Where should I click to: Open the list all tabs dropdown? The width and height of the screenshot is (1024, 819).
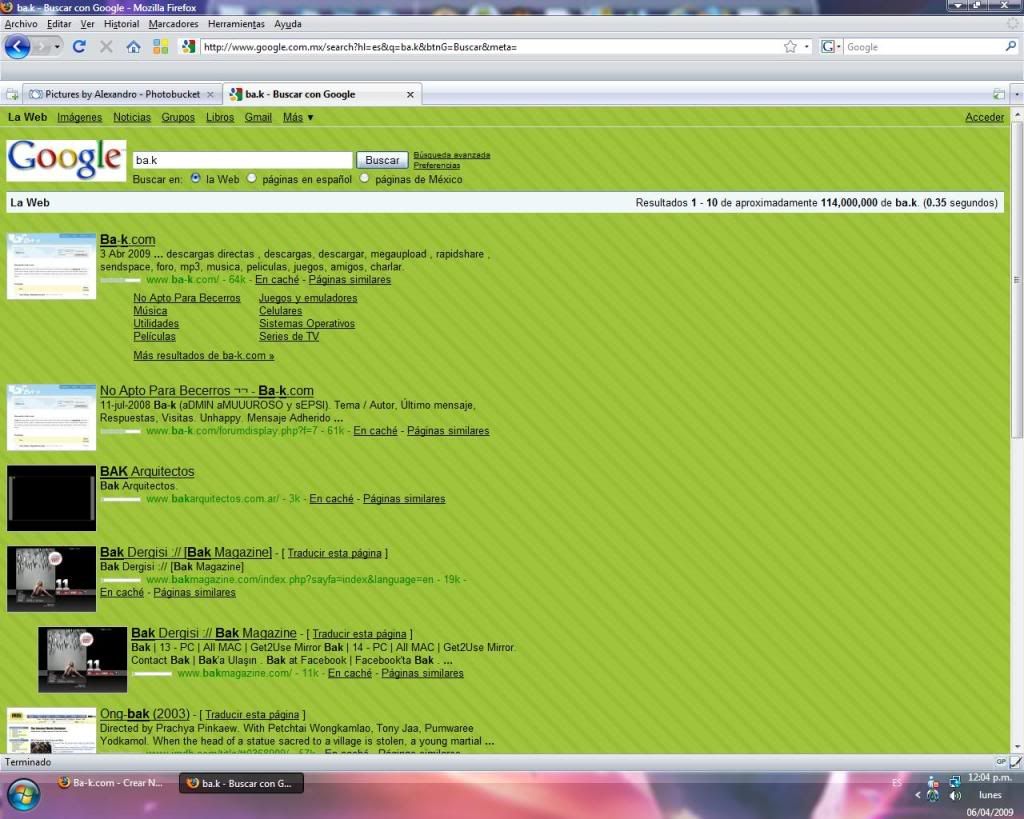(x=1017, y=95)
